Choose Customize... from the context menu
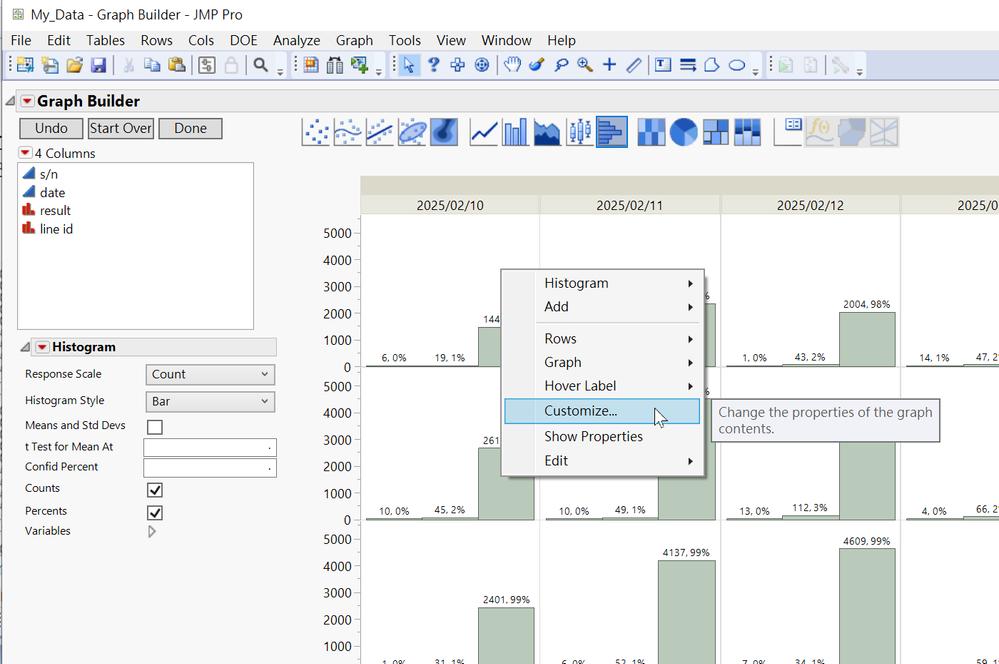The height and width of the screenshot is (664, 999). tap(602, 411)
